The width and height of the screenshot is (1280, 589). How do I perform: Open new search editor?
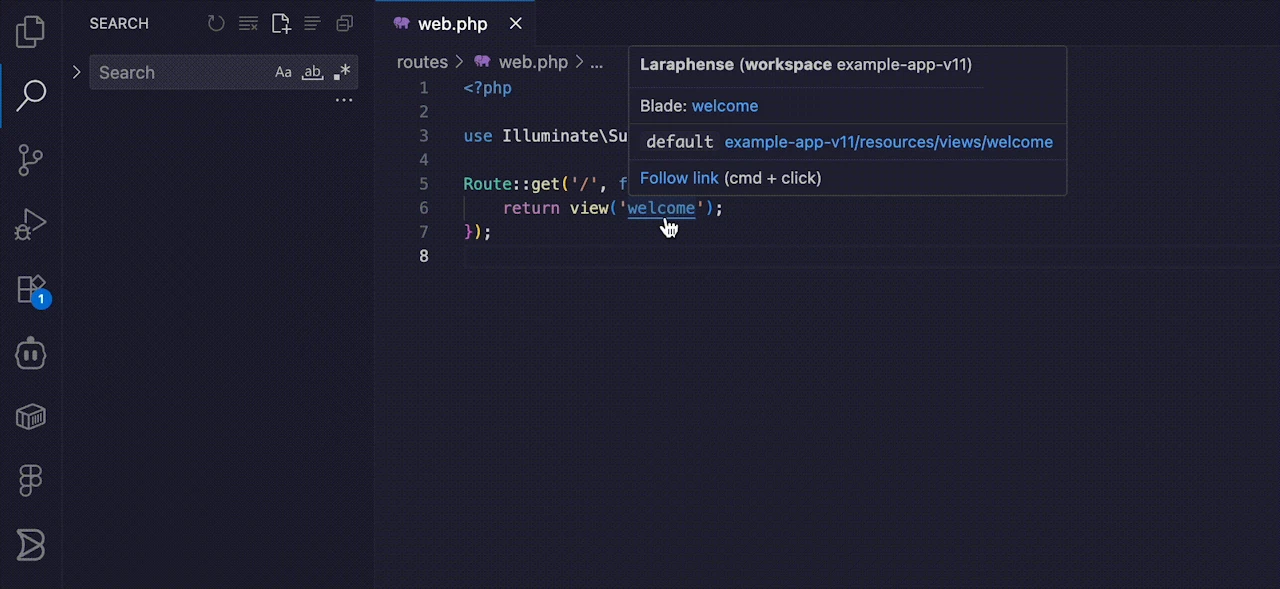point(280,23)
